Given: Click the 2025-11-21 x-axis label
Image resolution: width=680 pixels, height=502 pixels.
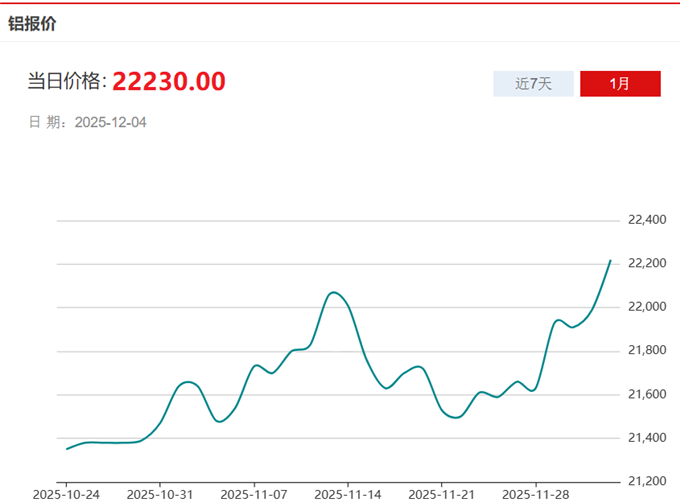Looking at the screenshot, I should [441, 494].
